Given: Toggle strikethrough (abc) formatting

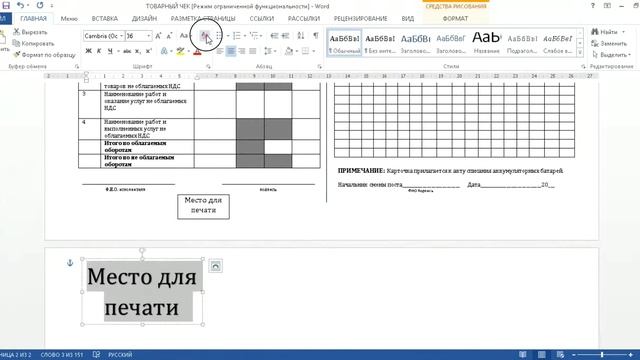Looking at the screenshot, I should [x=127, y=51].
